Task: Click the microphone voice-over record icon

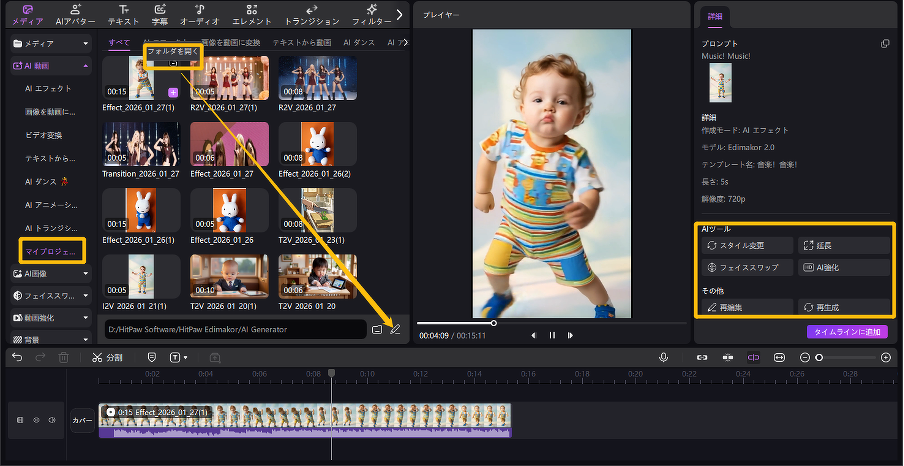Action: pos(663,357)
